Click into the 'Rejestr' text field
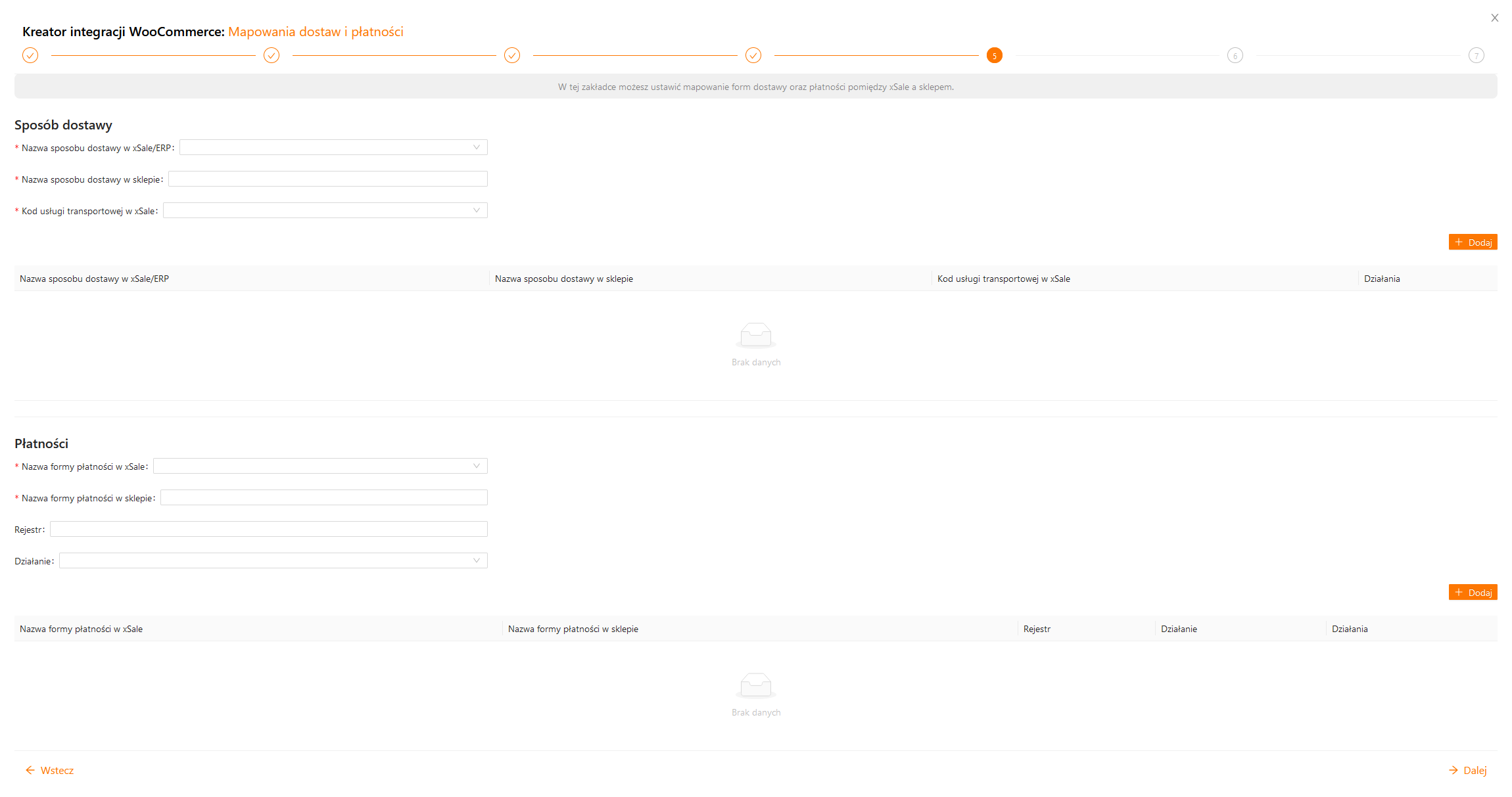 point(268,529)
